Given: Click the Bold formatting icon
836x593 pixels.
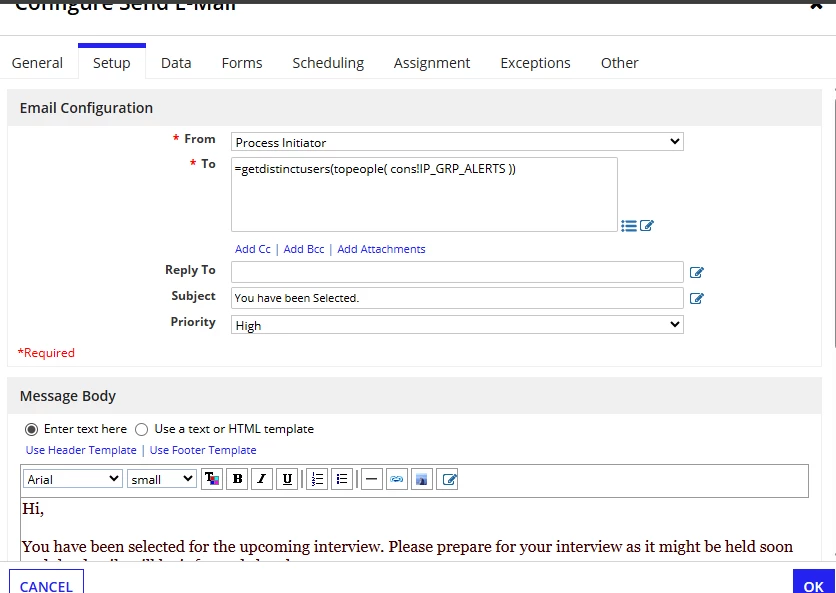Looking at the screenshot, I should tap(237, 479).
